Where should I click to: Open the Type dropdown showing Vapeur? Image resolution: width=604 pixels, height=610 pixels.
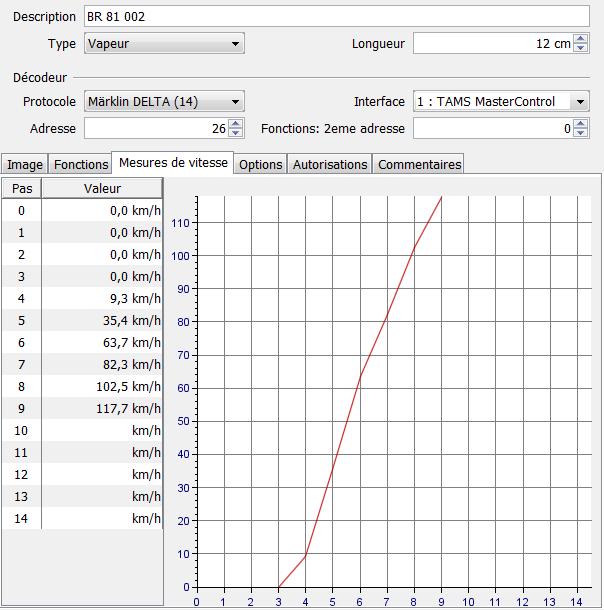[164, 44]
